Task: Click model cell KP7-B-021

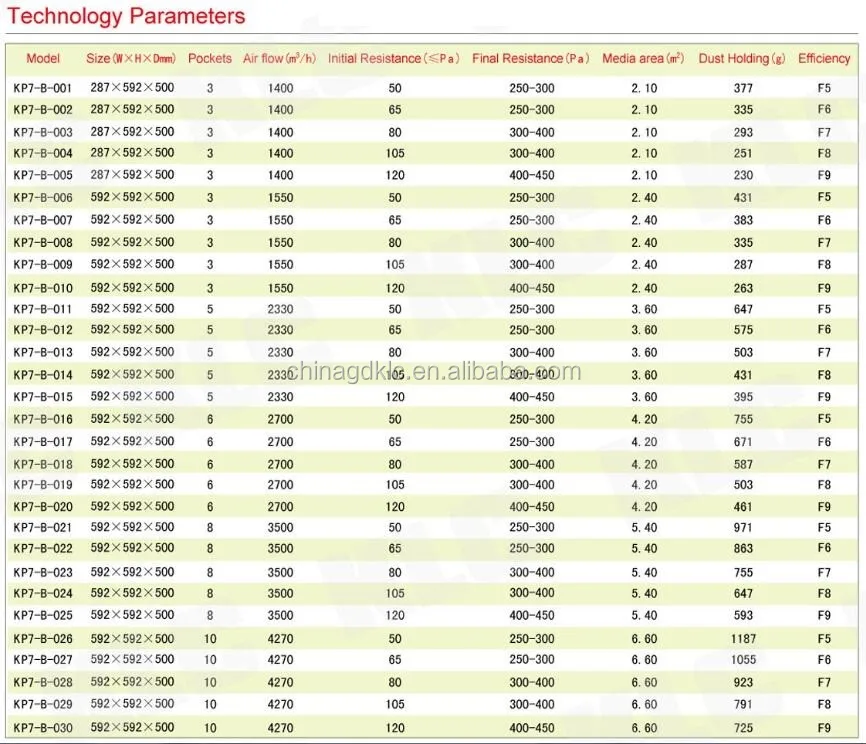Action: tap(43, 528)
